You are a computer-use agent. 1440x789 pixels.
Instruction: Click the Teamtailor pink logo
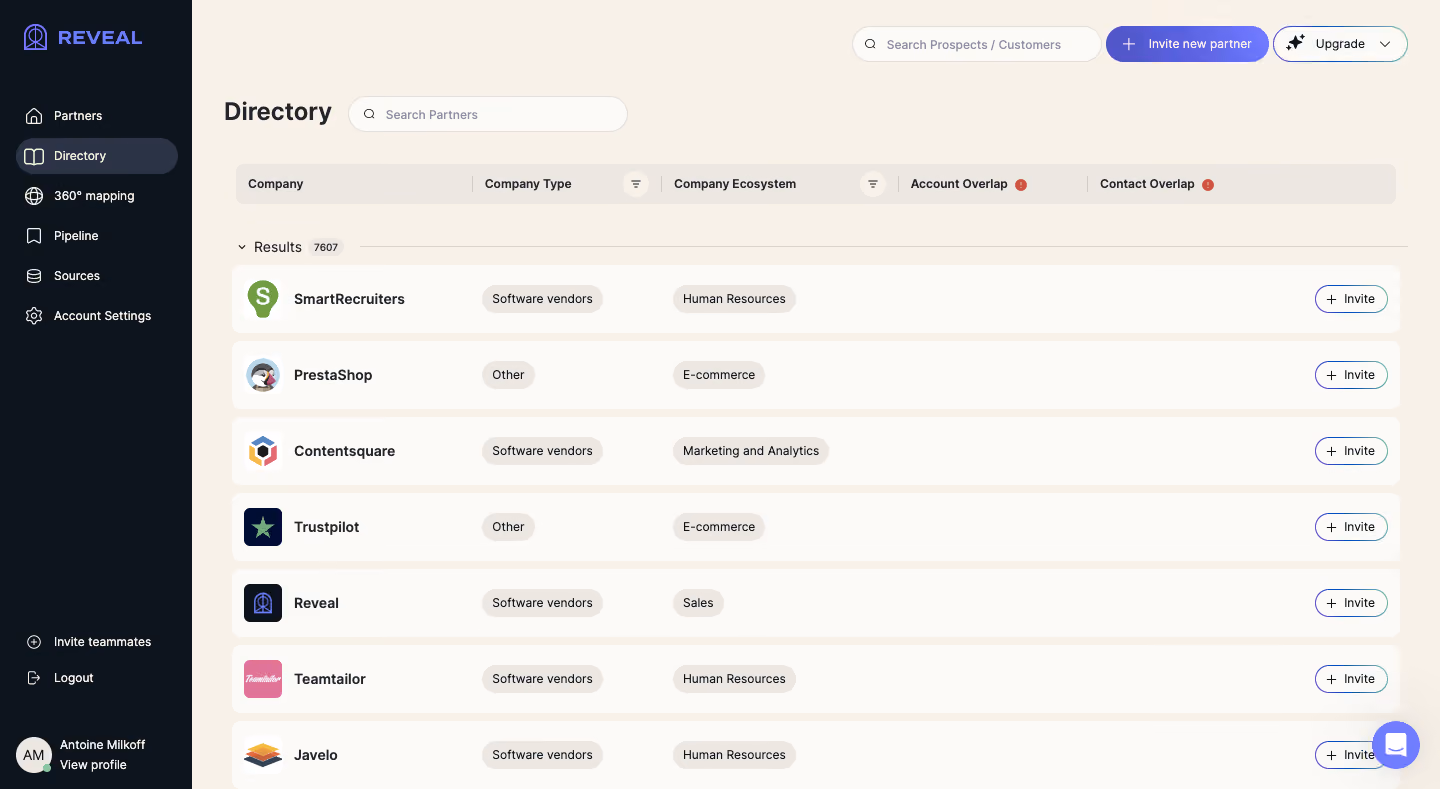point(263,679)
